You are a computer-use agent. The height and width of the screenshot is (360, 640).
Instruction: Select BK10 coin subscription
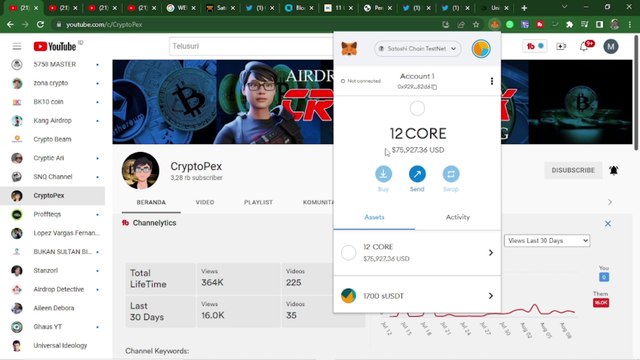(x=52, y=102)
